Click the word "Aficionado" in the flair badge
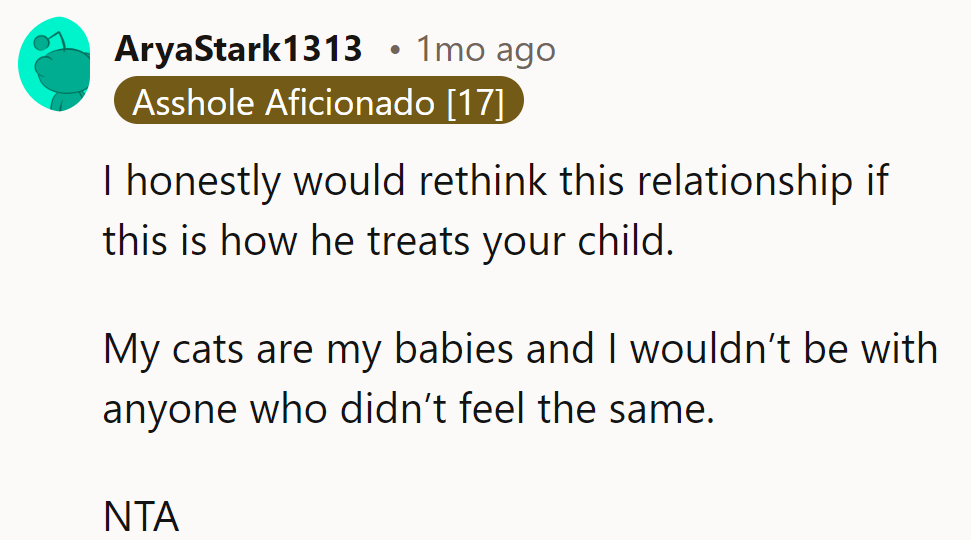Screen dimensions: 971x540 pos(354,101)
